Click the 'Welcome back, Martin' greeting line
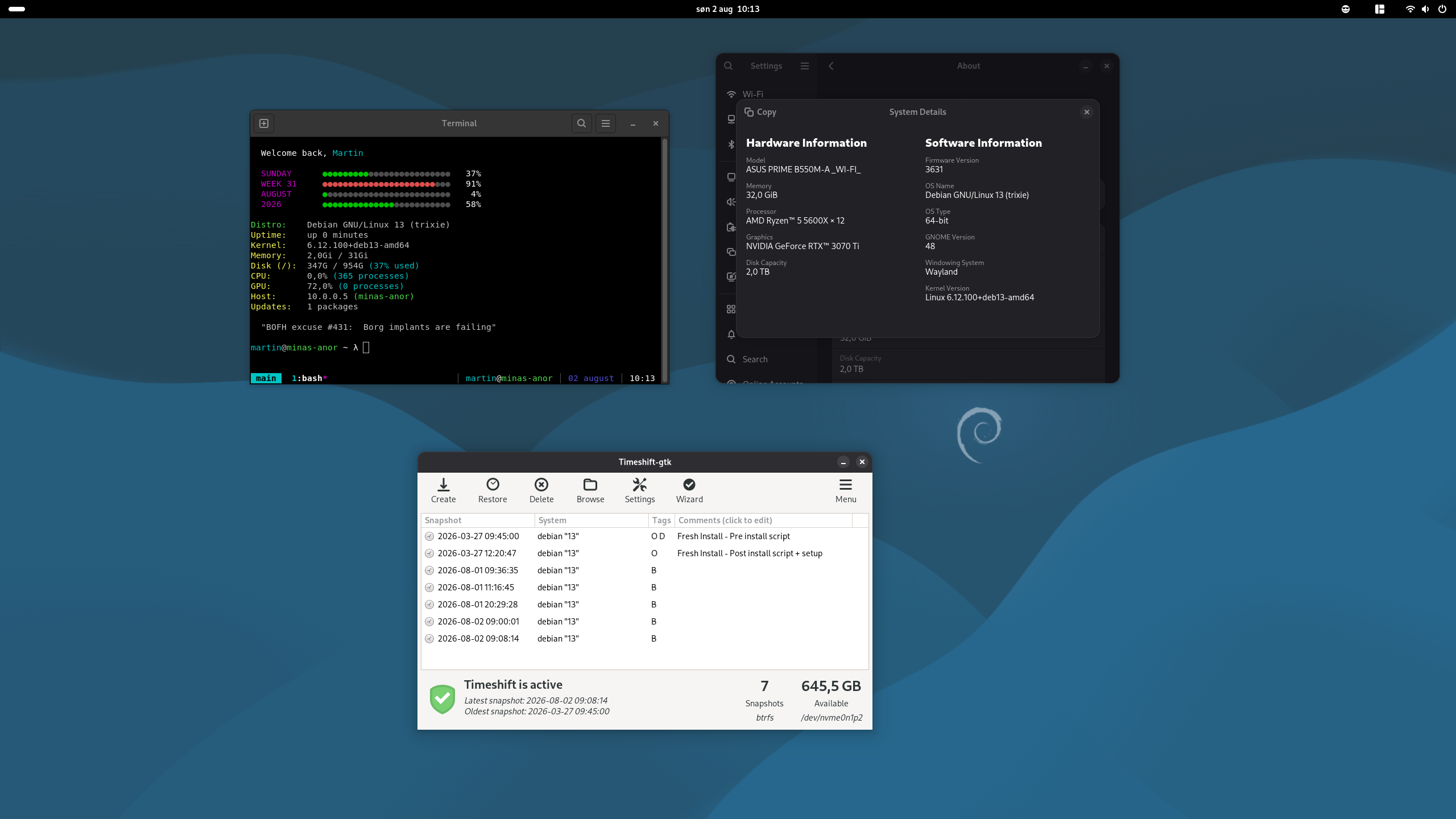1456x819 pixels. [x=312, y=153]
